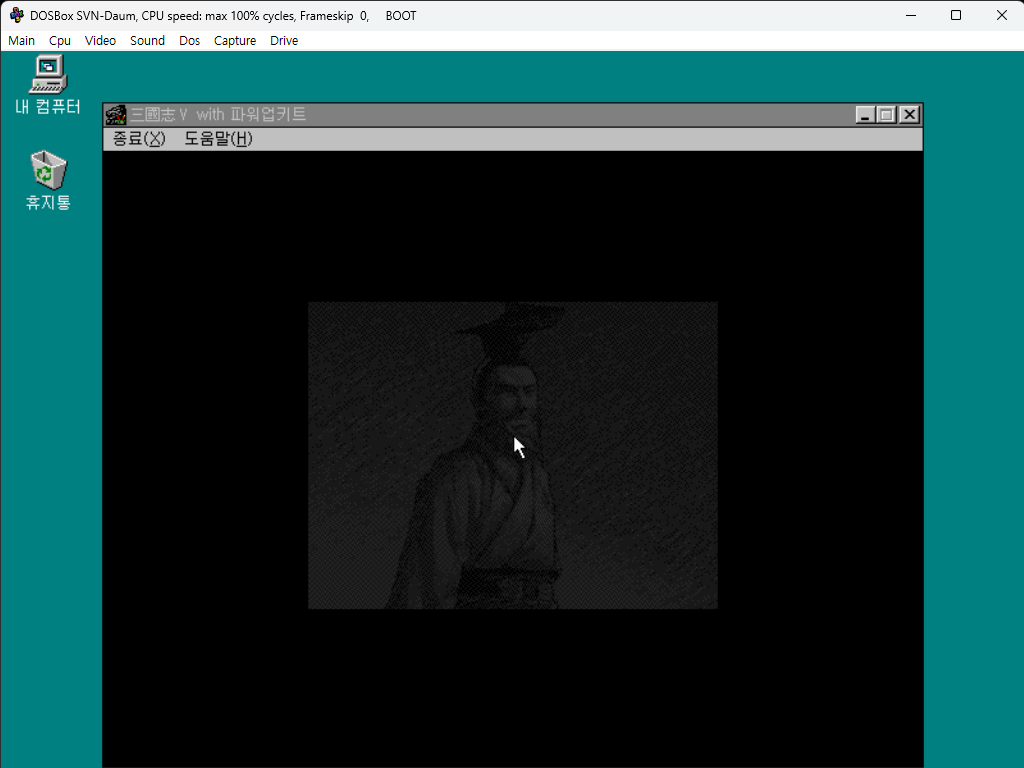Open DOSBox Dos menu
Viewport: 1024px width, 768px height.
[x=189, y=40]
